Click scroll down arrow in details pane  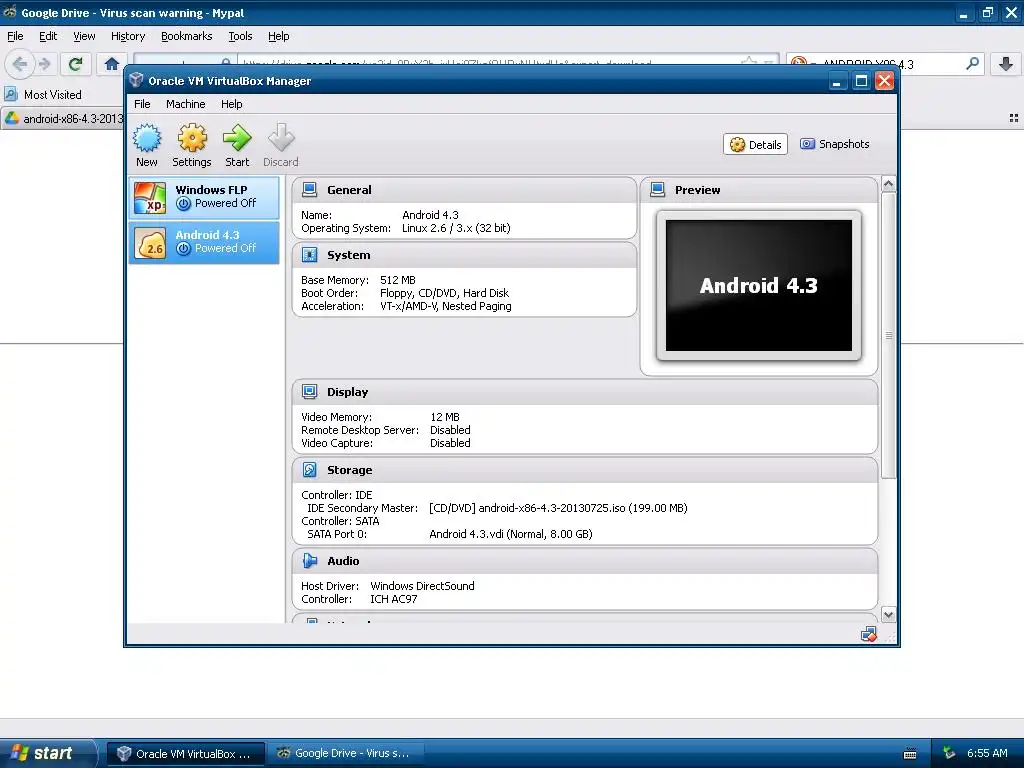(x=888, y=615)
